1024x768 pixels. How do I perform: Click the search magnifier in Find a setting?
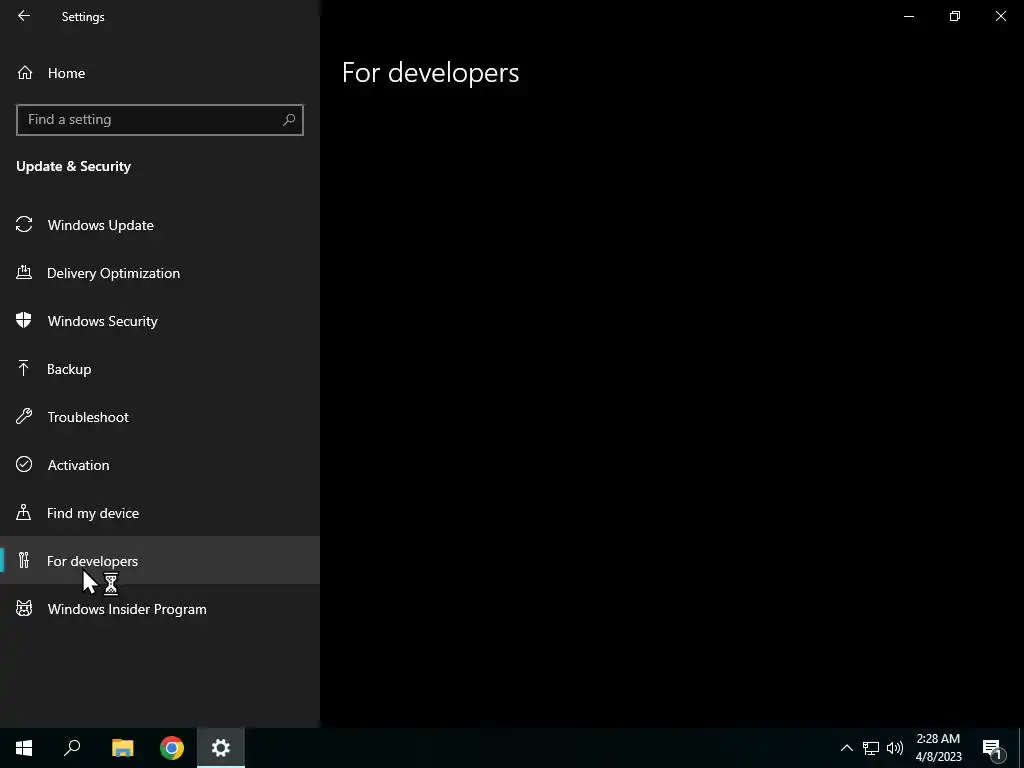[289, 120]
